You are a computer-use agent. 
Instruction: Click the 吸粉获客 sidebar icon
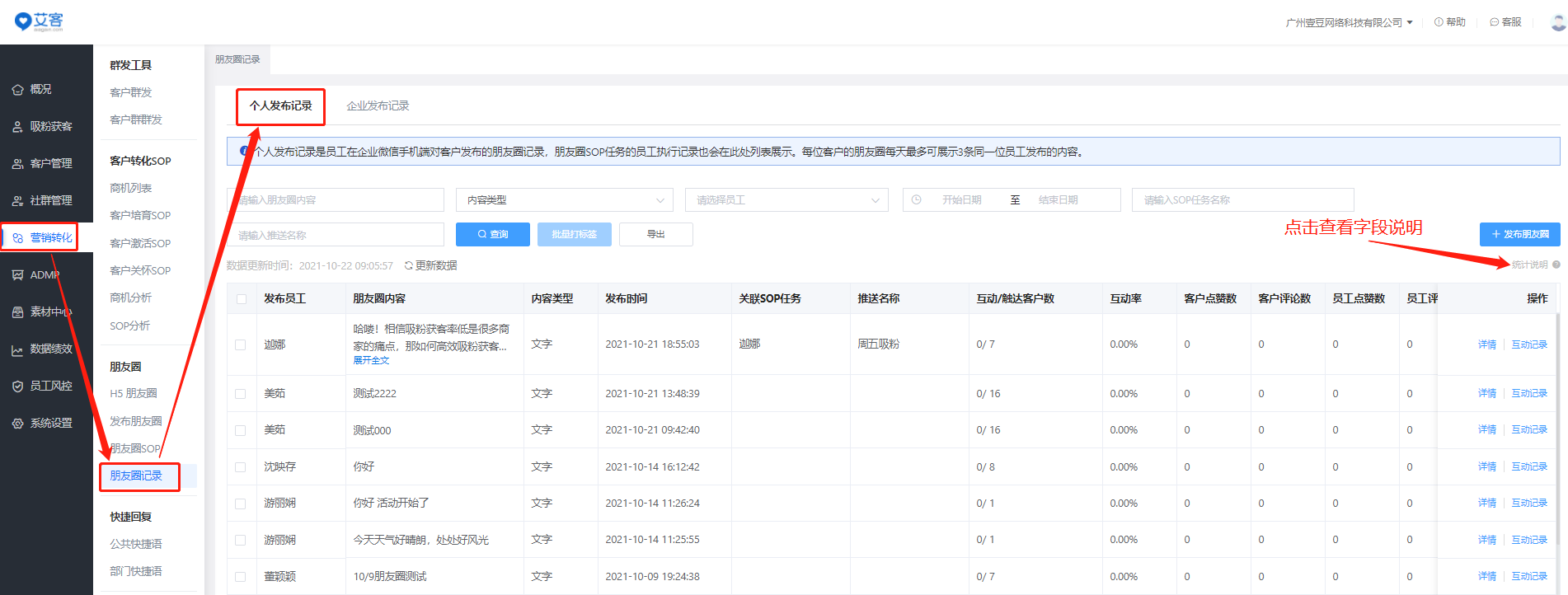tap(17, 127)
